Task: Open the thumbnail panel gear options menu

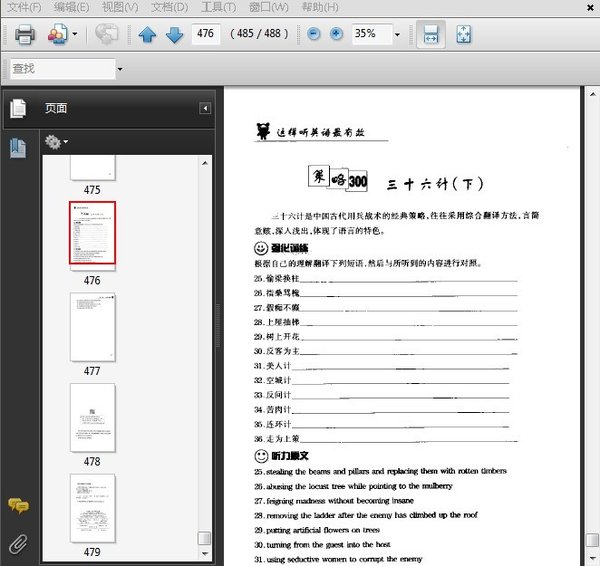Action: [56, 143]
